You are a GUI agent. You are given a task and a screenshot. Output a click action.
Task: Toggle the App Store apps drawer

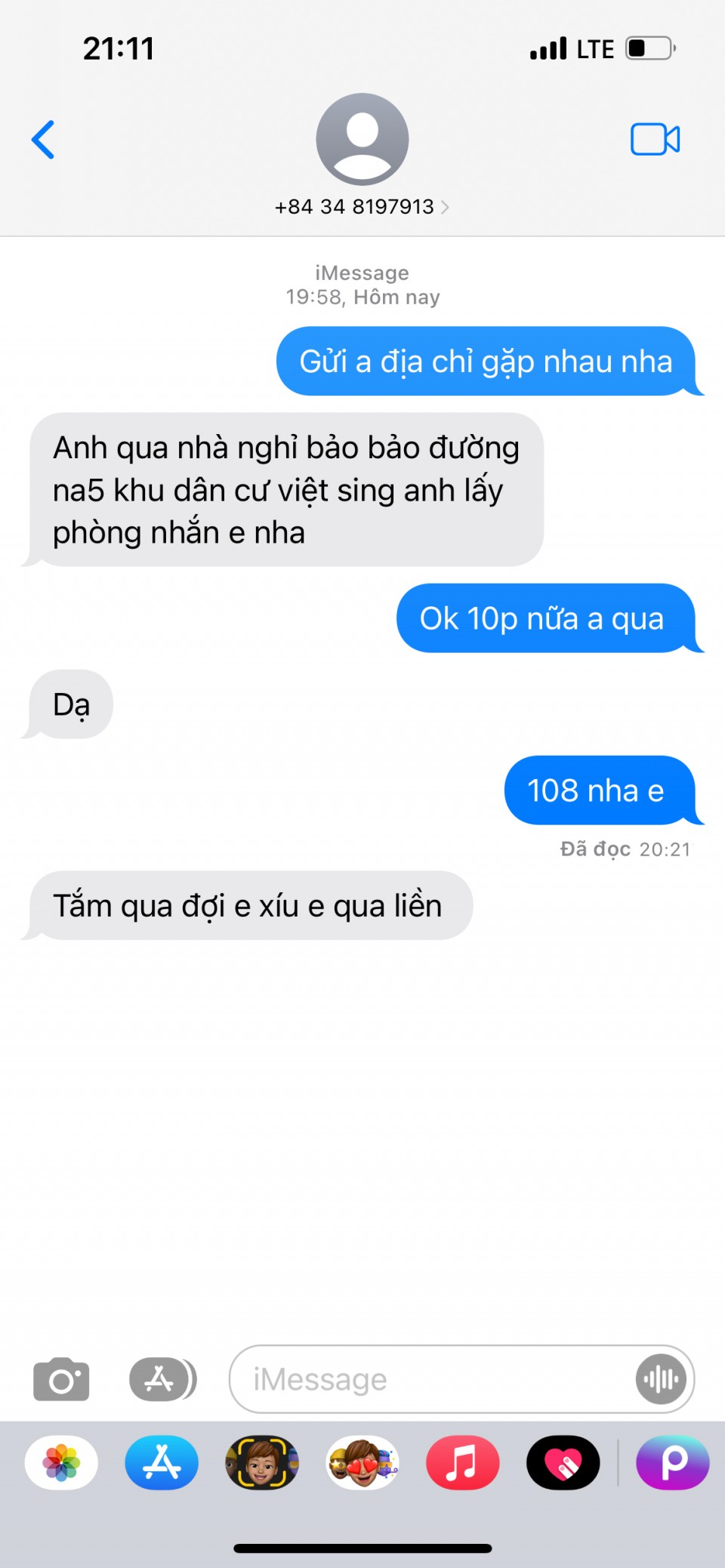(162, 1379)
